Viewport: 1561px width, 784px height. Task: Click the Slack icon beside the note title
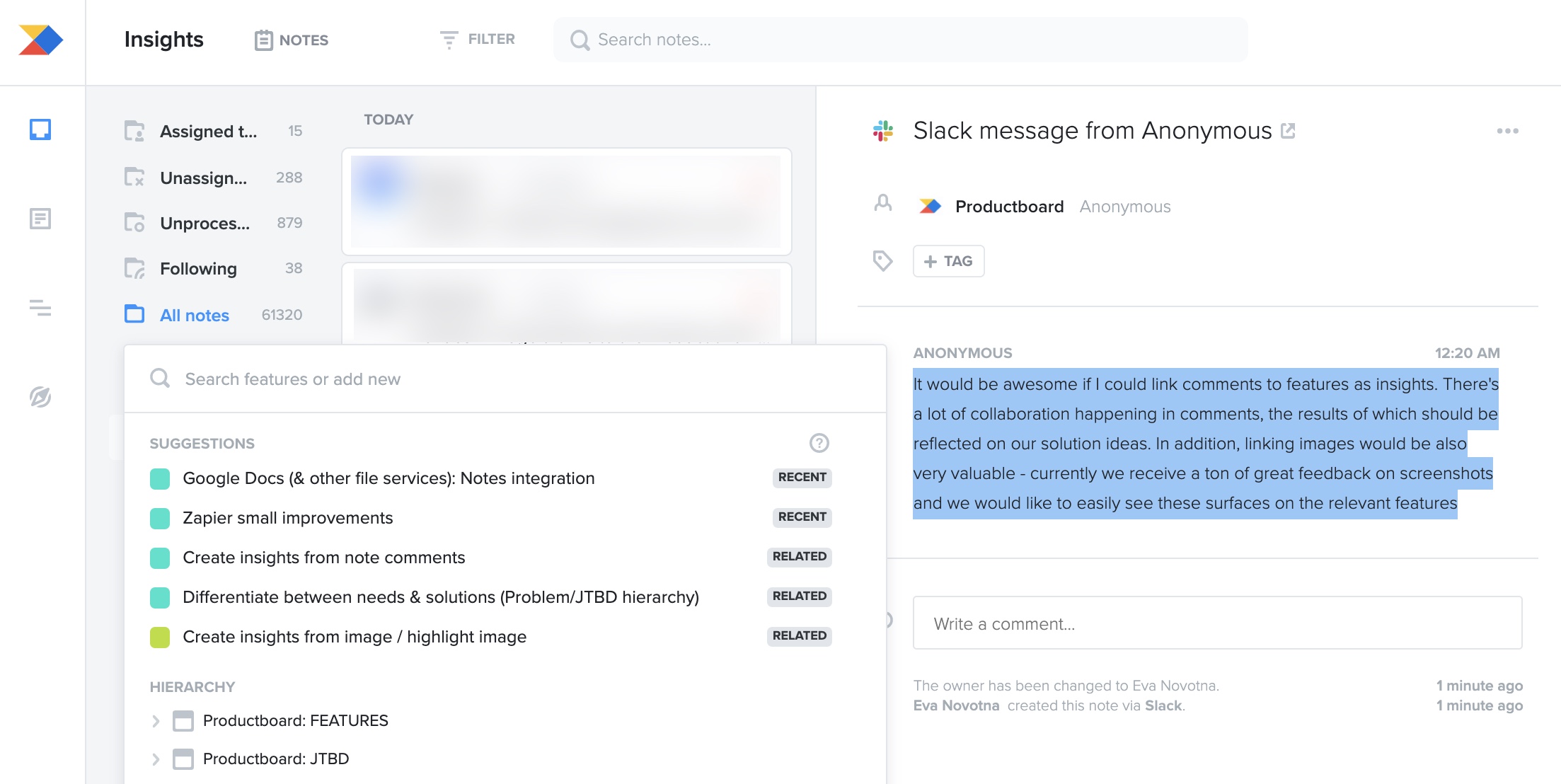882,130
